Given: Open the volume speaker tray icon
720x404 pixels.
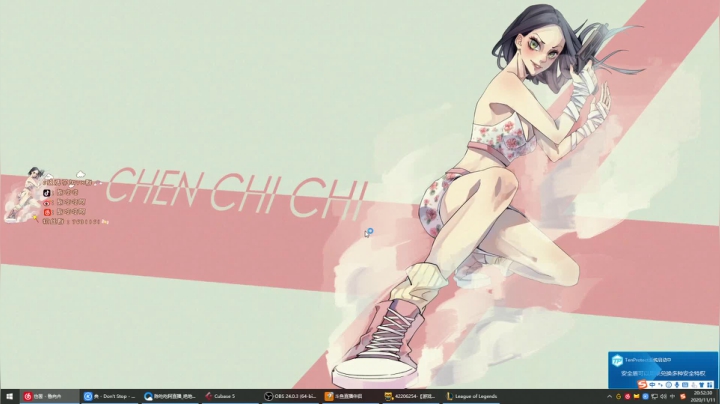Looking at the screenshot, I should tap(664, 397).
